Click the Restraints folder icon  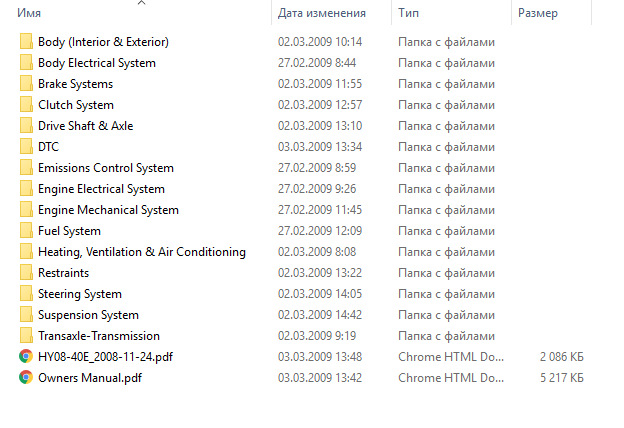tap(25, 273)
